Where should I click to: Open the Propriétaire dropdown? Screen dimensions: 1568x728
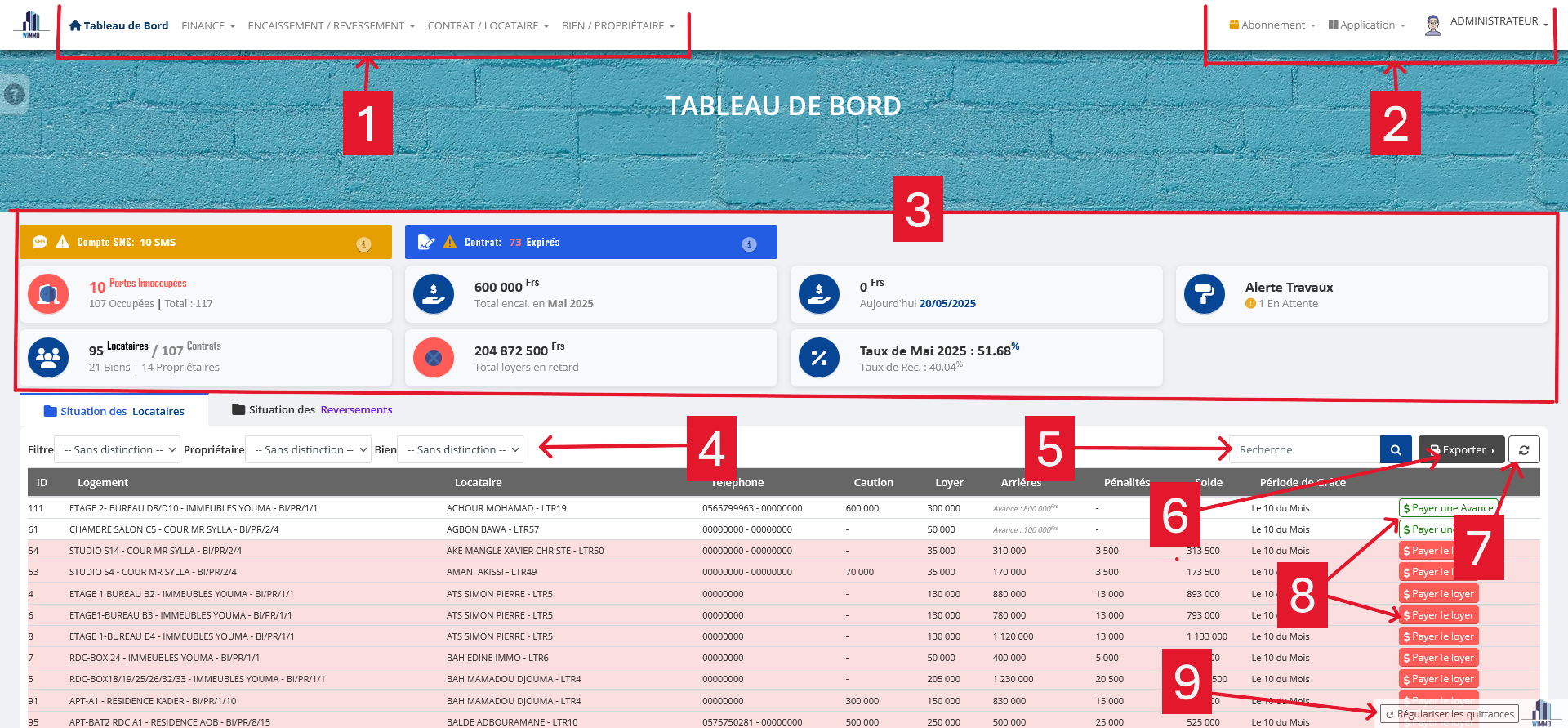coord(308,450)
